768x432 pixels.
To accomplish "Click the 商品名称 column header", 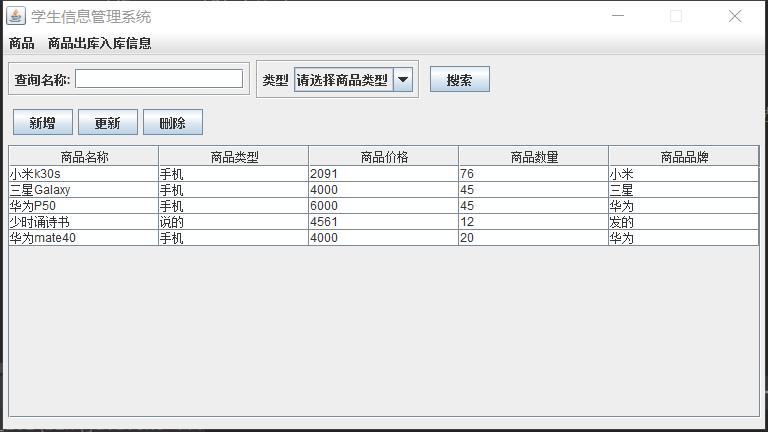I will pyautogui.click(x=84, y=156).
